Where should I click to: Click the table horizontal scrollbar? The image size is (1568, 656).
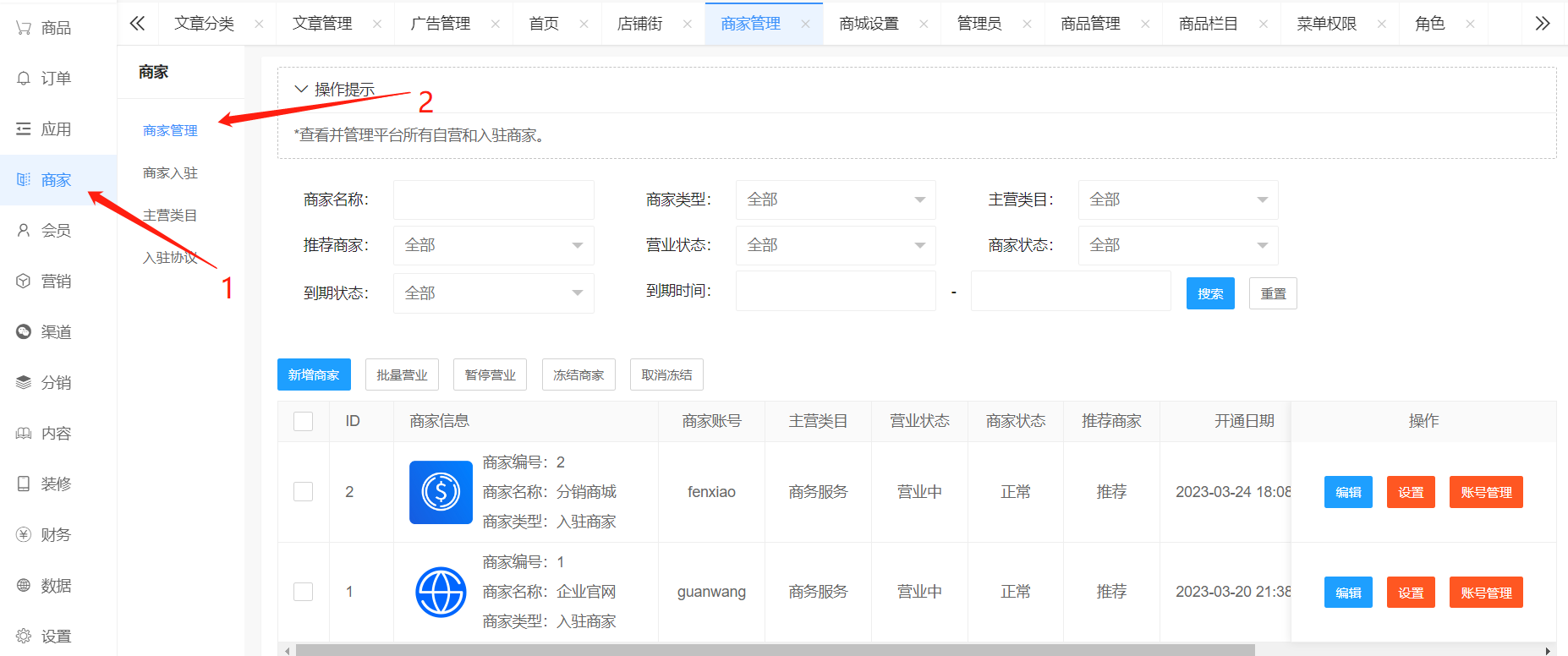(x=775, y=650)
